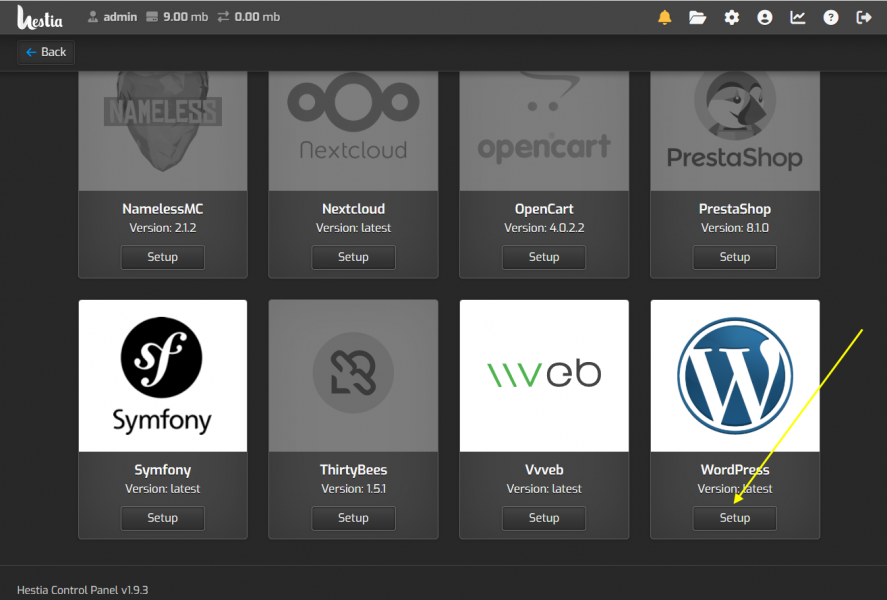Select the Symfony logo thumbnail
This screenshot has height=600, width=887.
[163, 375]
